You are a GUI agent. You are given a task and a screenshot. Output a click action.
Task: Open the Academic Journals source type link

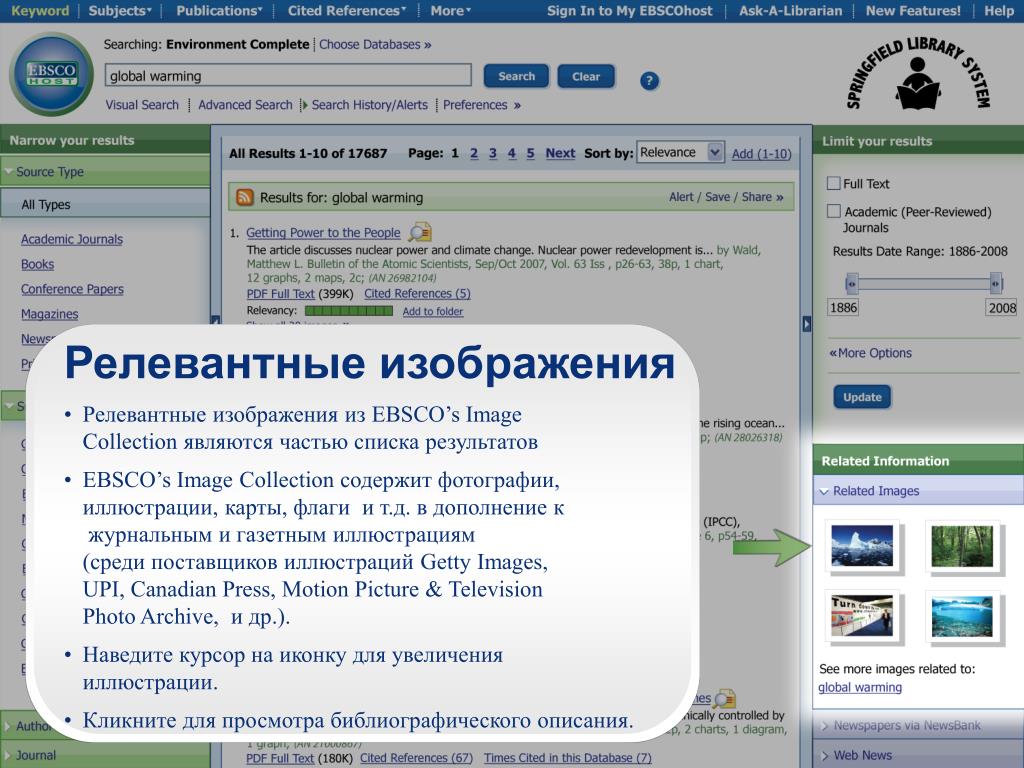72,239
